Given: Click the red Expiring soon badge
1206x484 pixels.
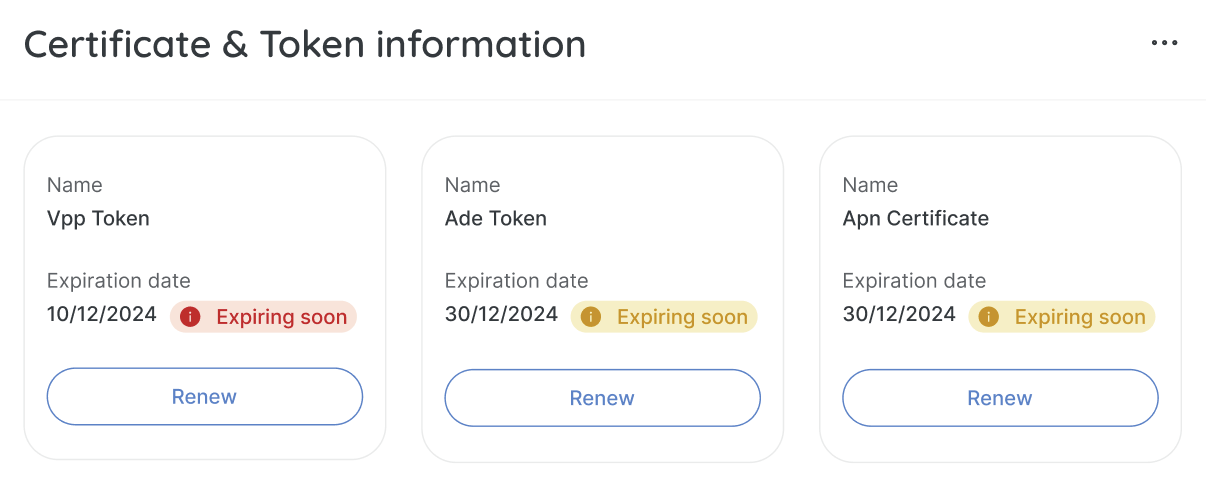Looking at the screenshot, I should [263, 317].
